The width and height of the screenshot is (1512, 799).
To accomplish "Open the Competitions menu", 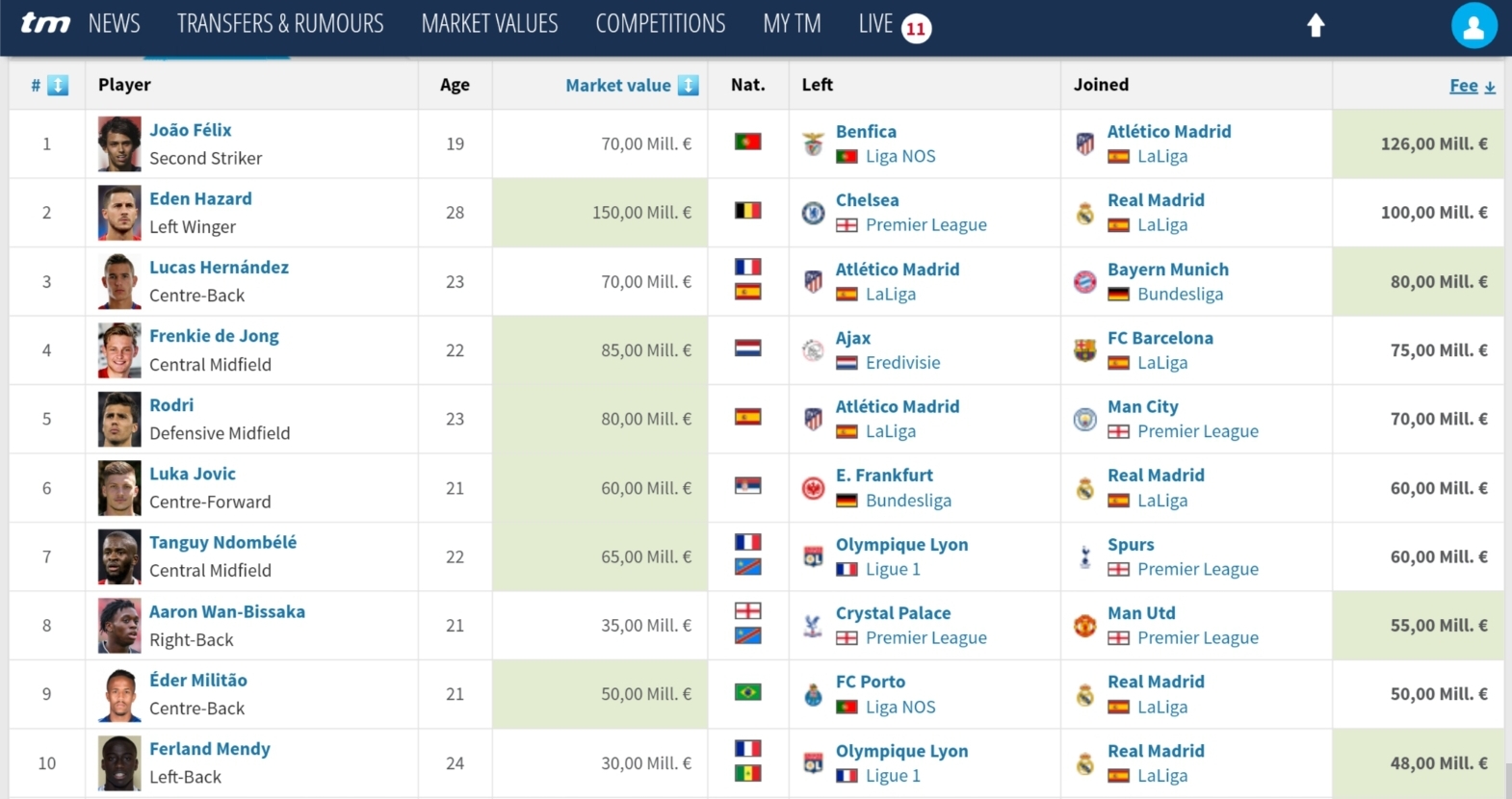I will click(661, 23).
